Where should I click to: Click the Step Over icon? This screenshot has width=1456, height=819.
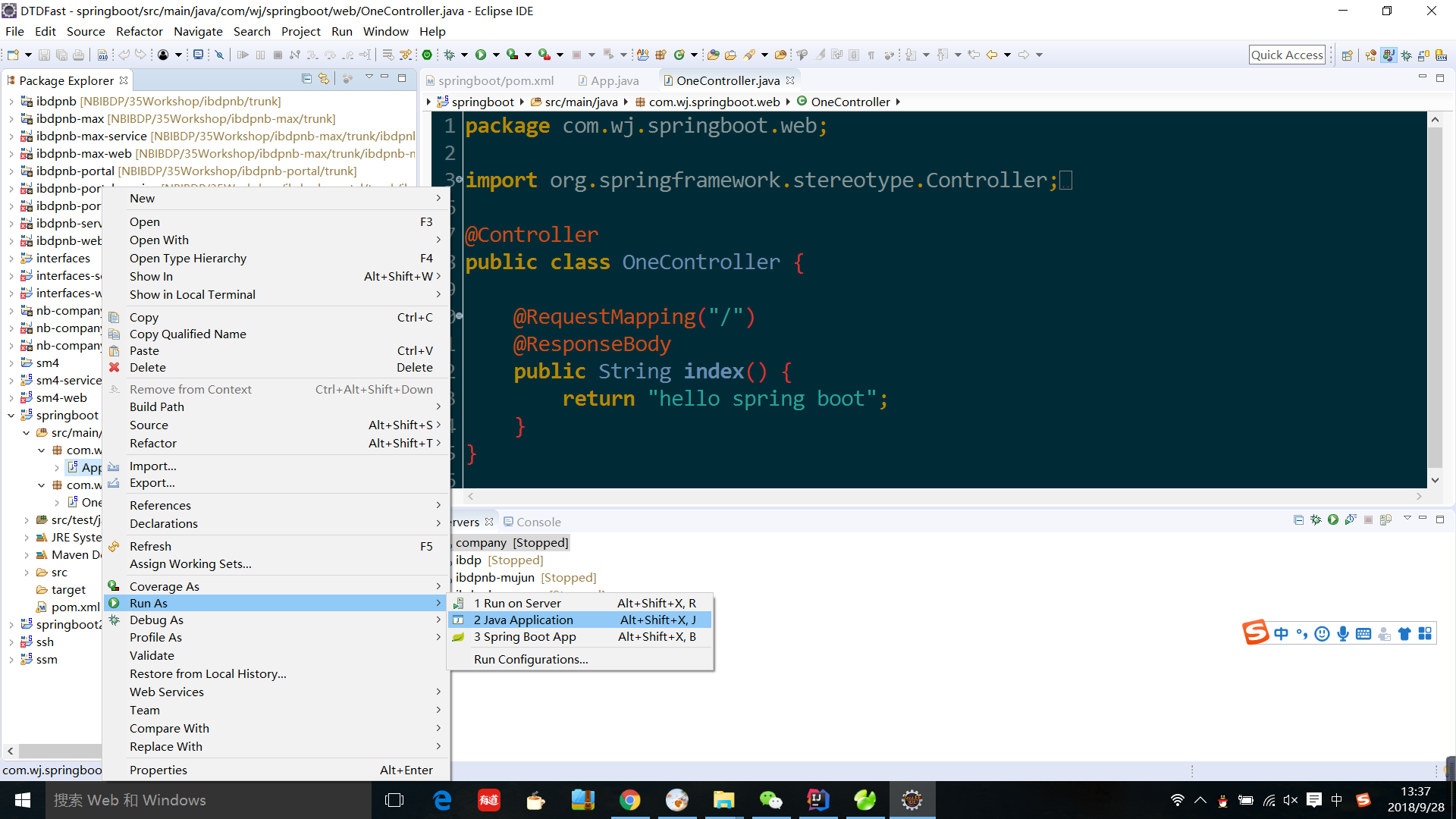click(330, 55)
